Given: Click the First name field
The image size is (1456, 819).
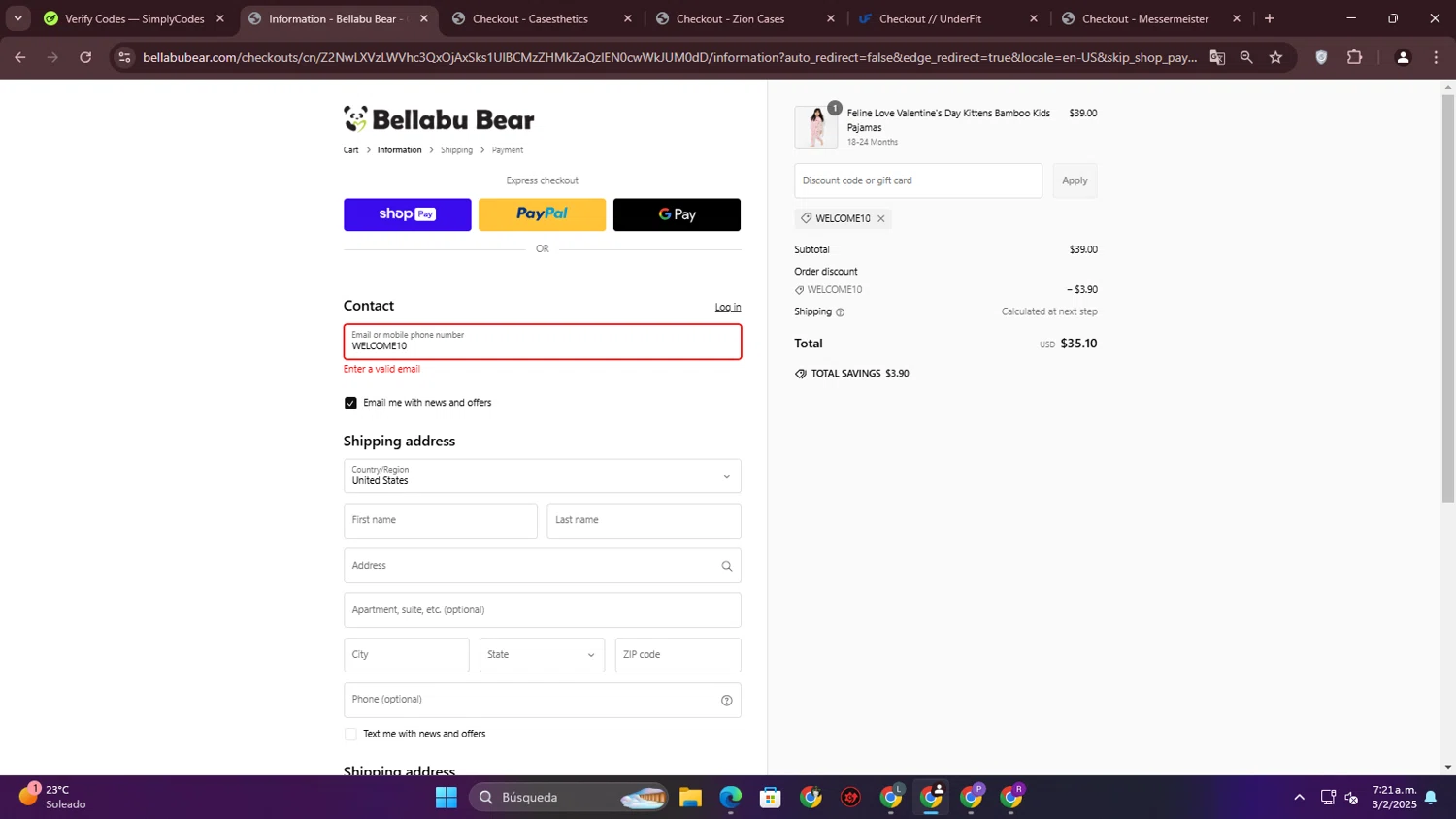Looking at the screenshot, I should [441, 520].
